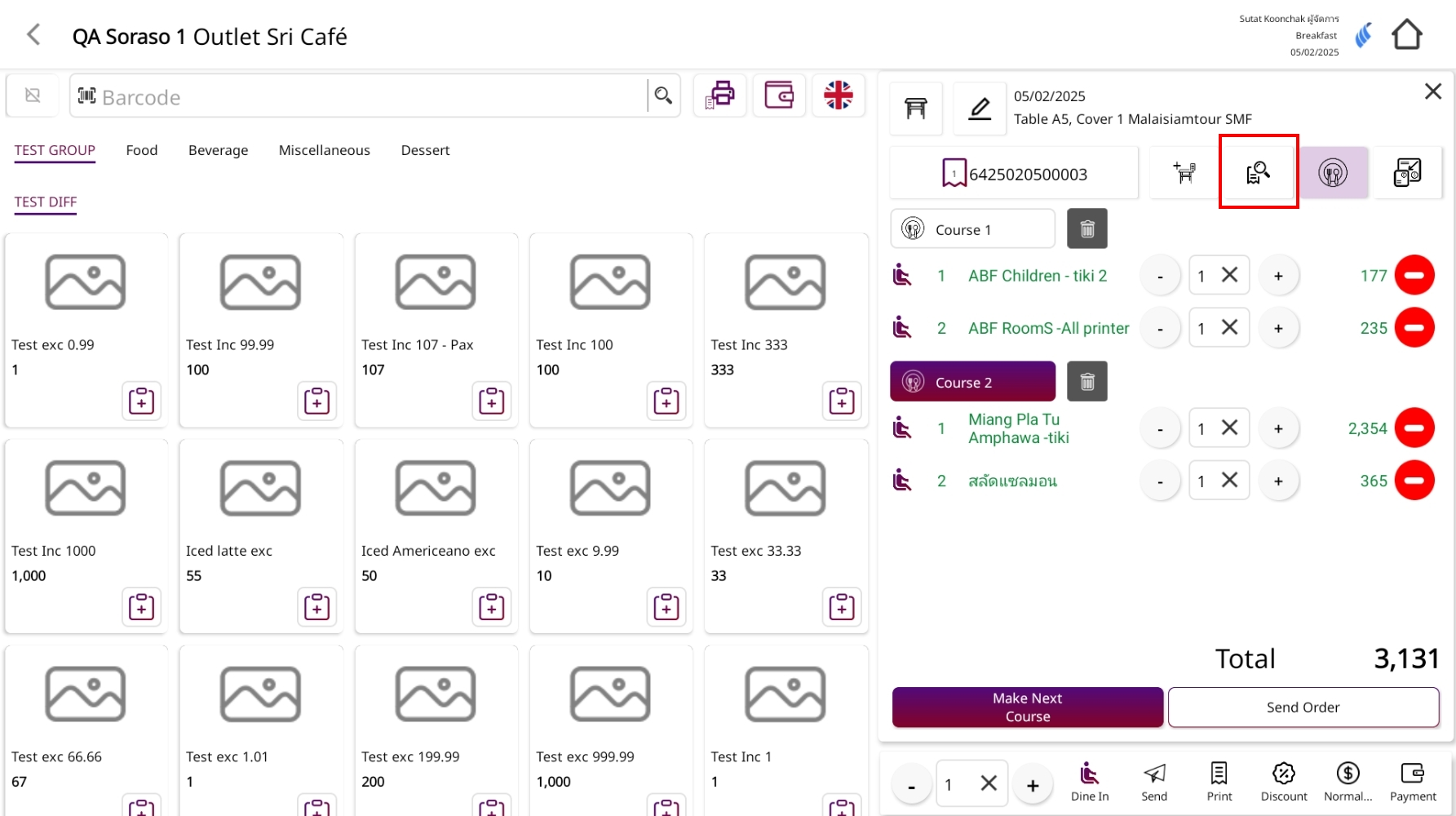Toggle Dine In order type
This screenshot has height=816, width=1456.
(1089, 782)
